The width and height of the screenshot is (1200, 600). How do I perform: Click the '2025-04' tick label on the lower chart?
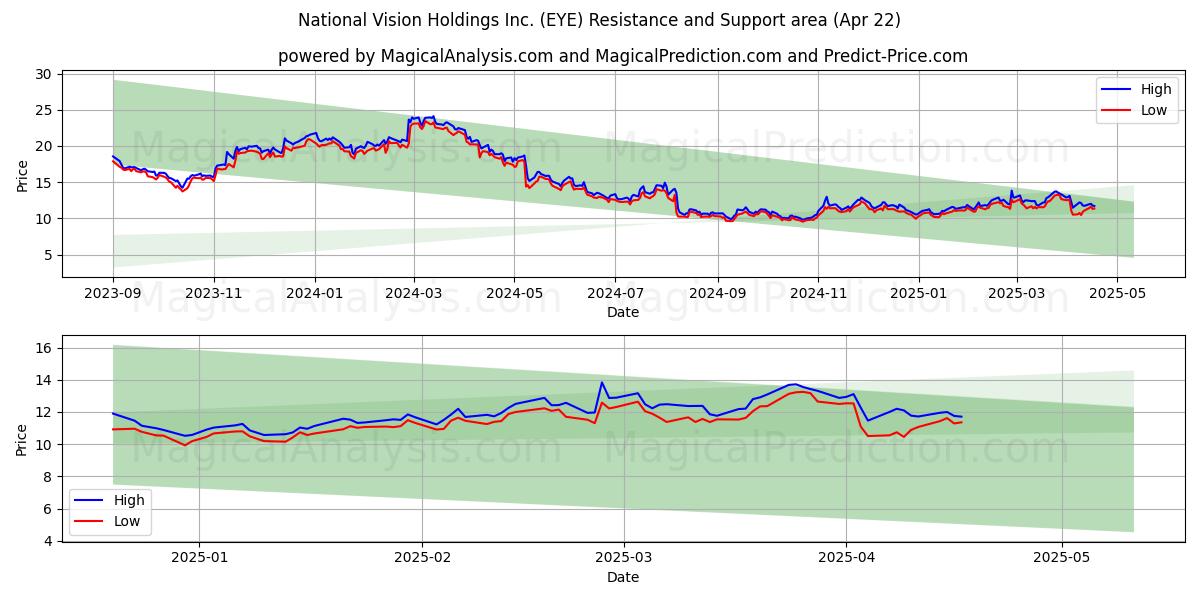click(x=847, y=558)
